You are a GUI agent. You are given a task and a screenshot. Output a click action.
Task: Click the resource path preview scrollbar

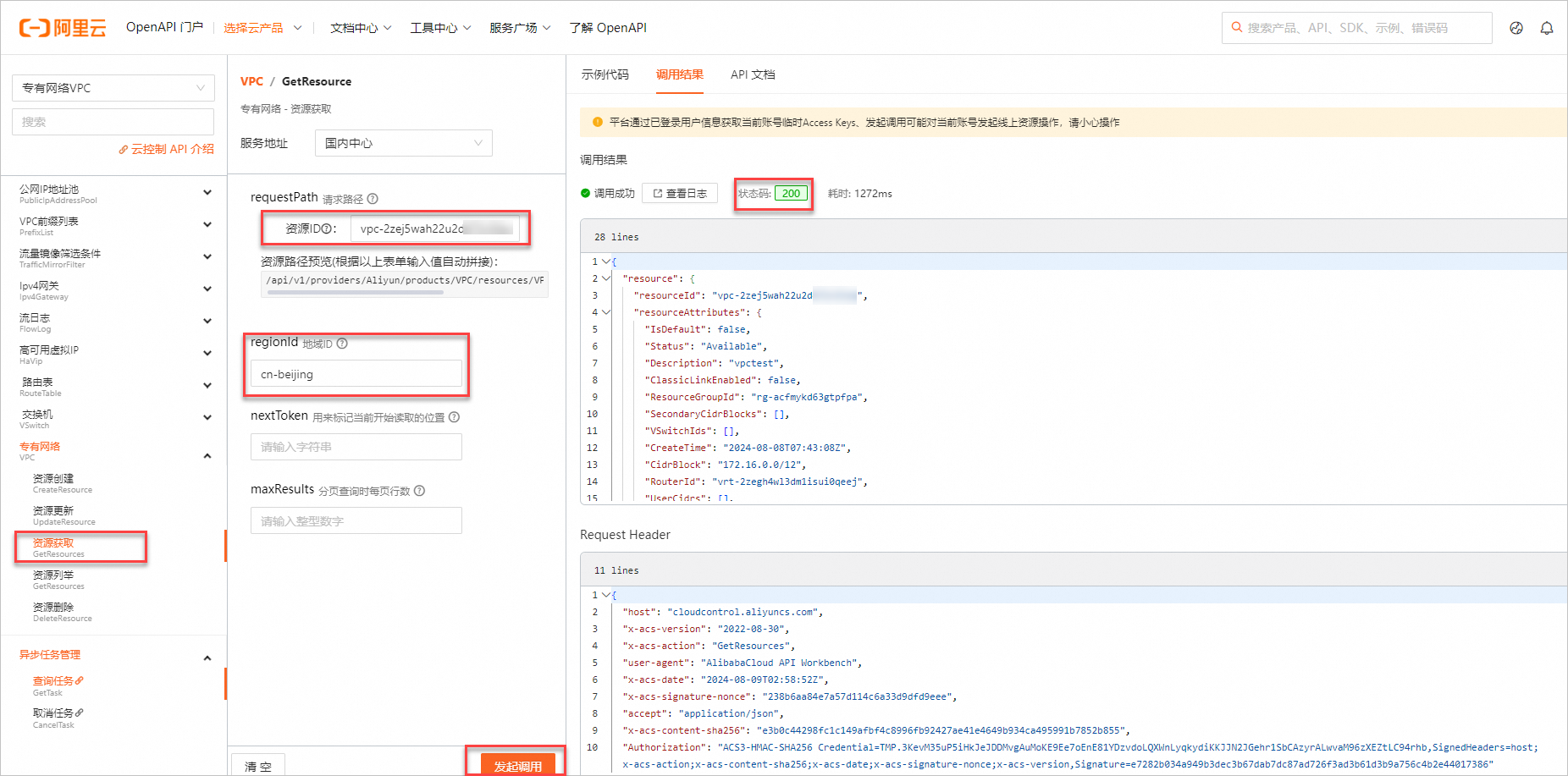pos(356,293)
